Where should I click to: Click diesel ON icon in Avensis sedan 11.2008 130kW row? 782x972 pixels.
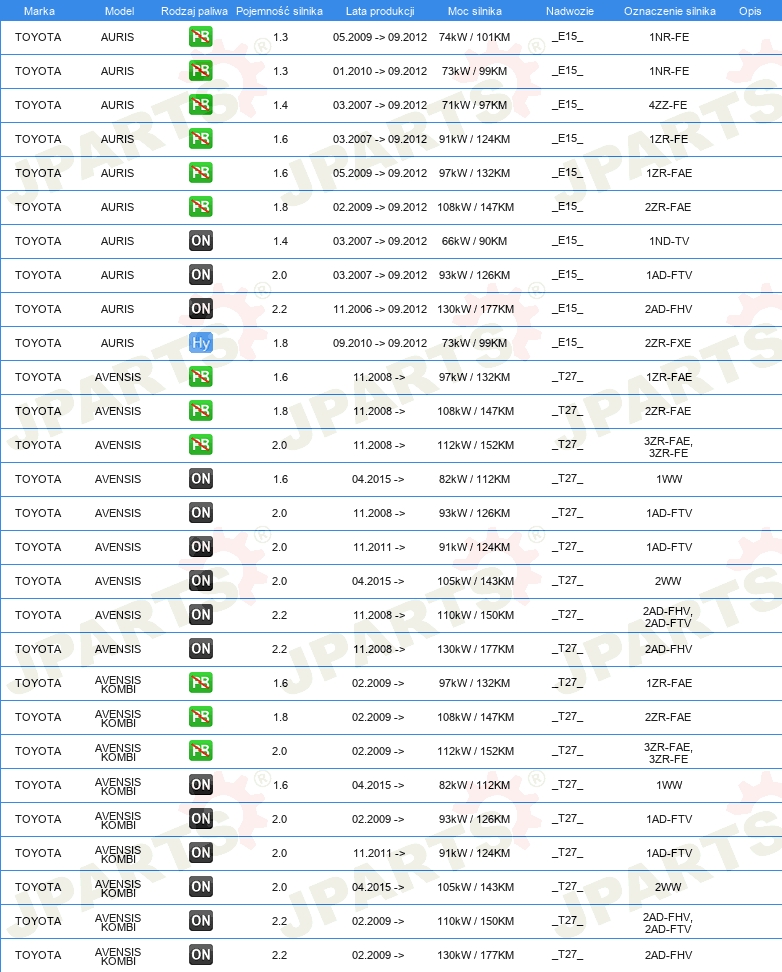pyautogui.click(x=200, y=649)
